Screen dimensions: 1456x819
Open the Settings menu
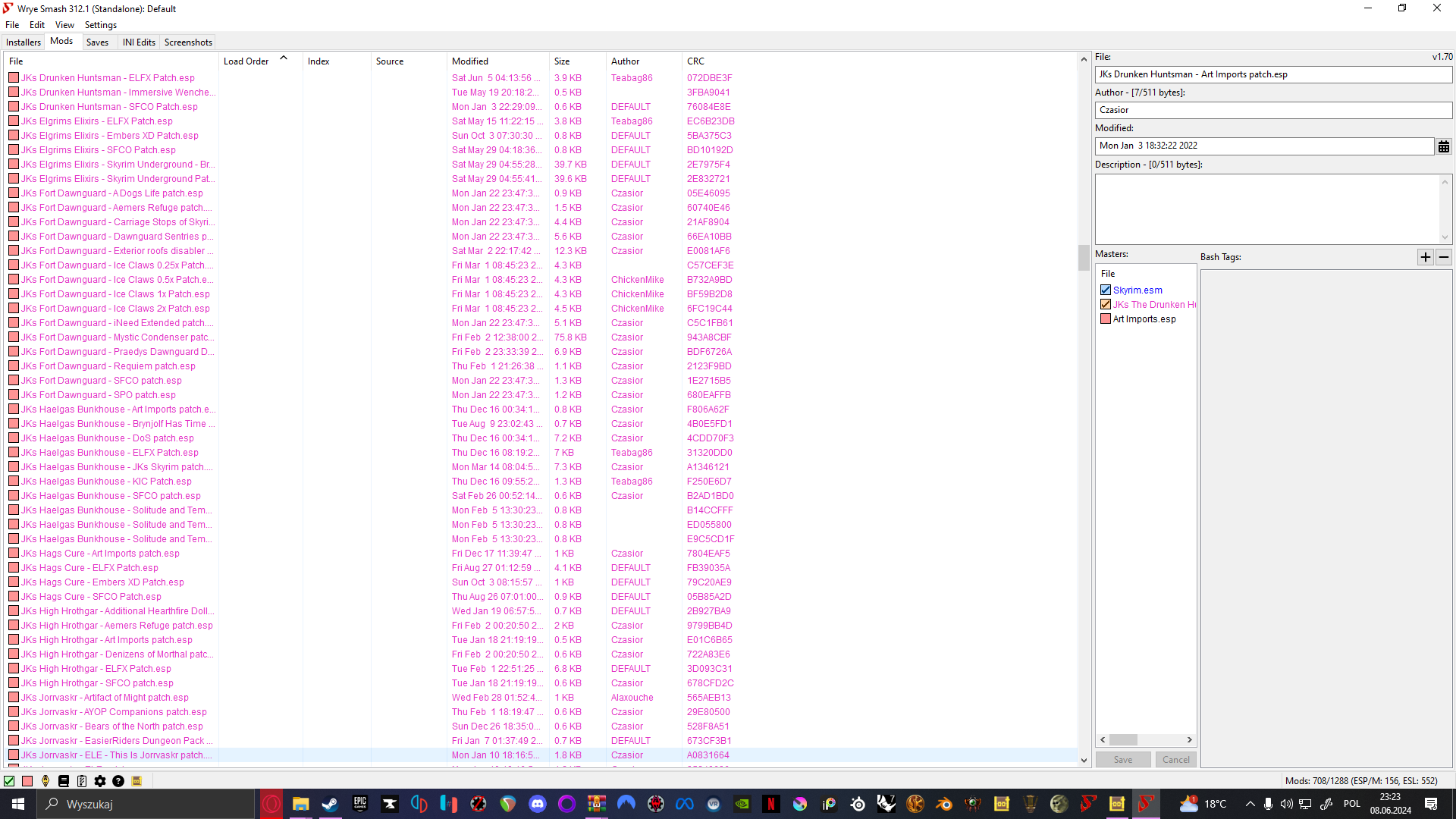100,24
